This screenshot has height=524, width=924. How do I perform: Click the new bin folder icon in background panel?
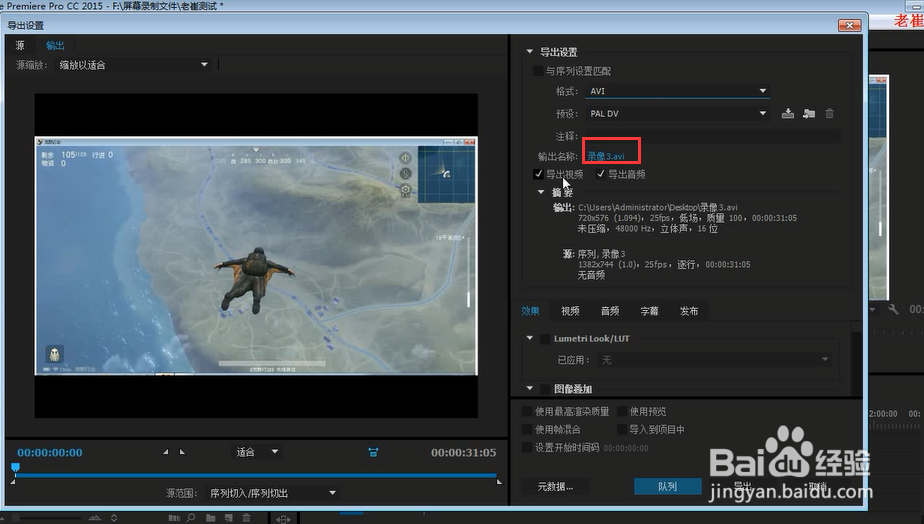(210, 518)
